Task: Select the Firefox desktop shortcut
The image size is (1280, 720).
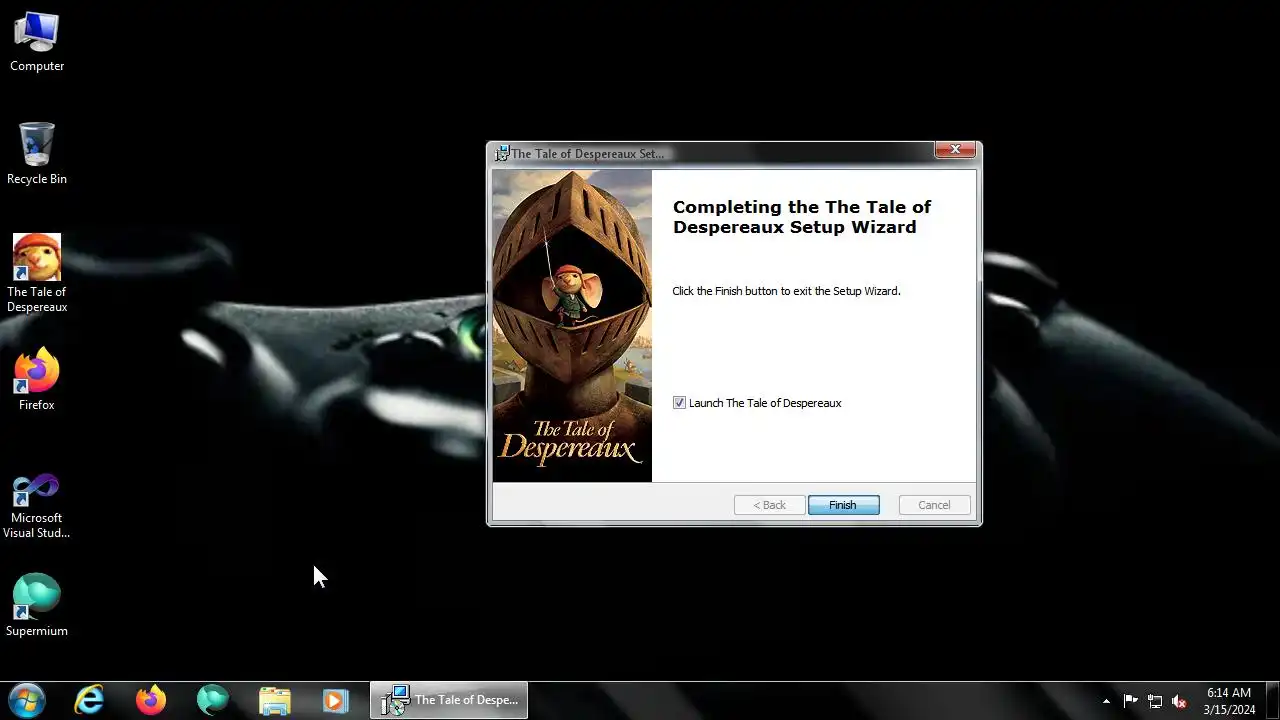Action: pos(37,379)
